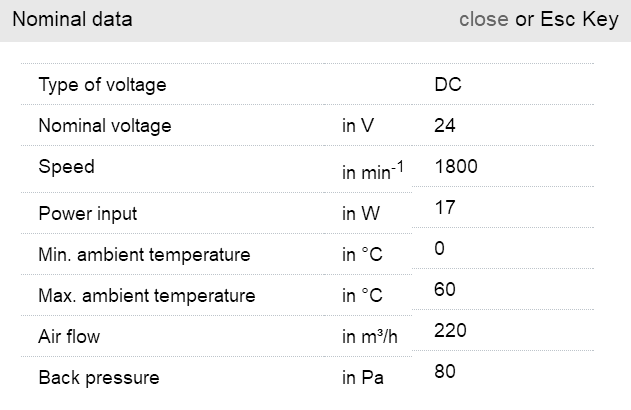631x410 pixels.
Task: Select the Max. ambient temperature label
Action: 146,296
